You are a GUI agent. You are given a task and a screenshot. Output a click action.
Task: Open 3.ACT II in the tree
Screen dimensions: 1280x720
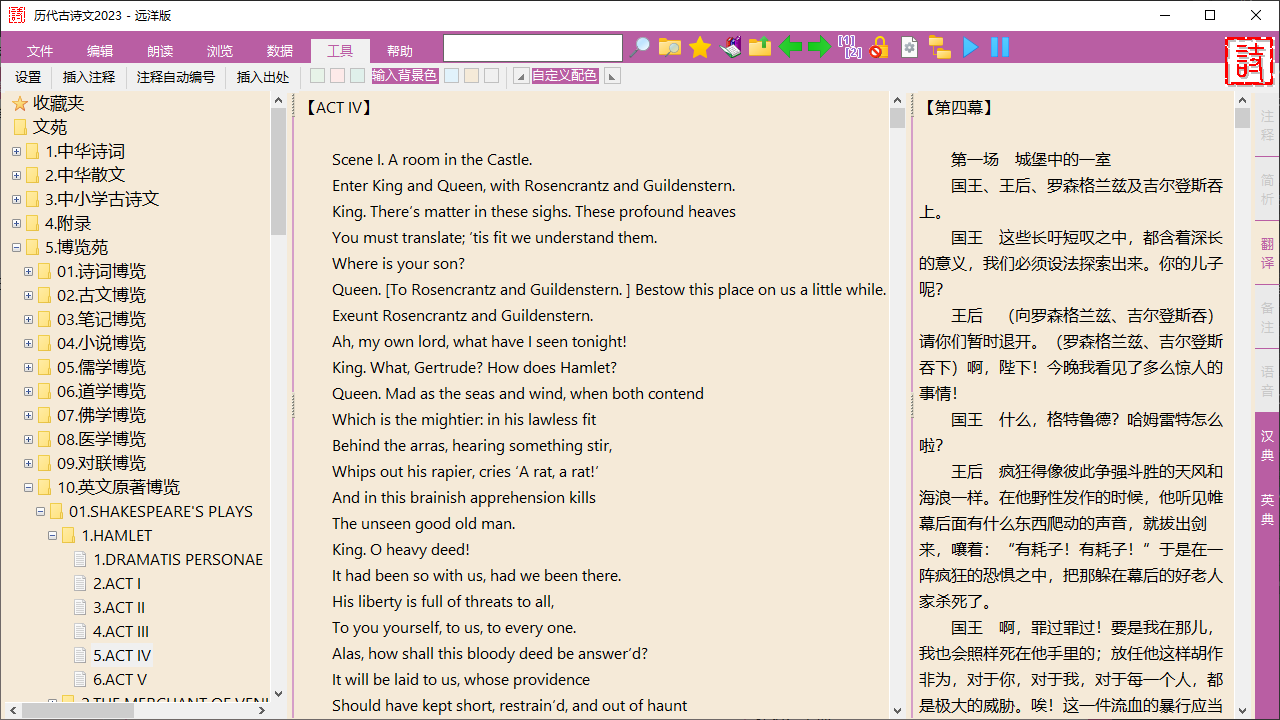(x=119, y=607)
